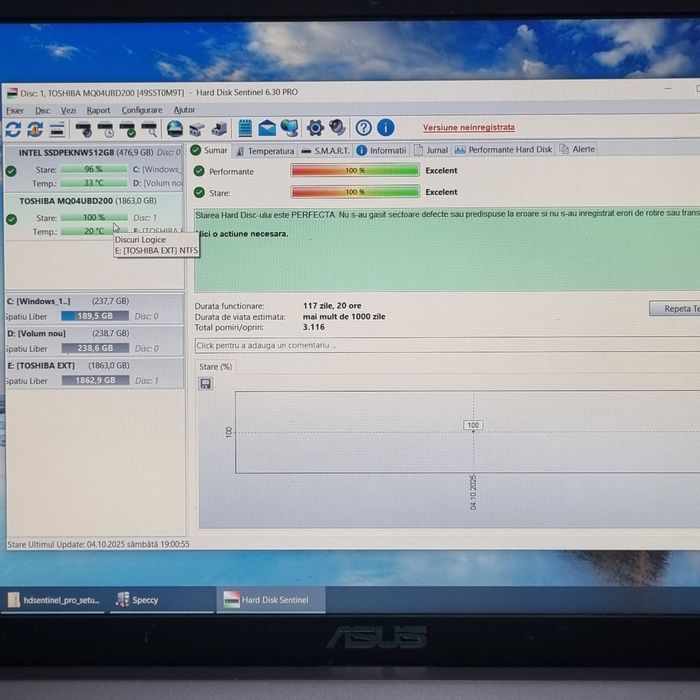Open the Performante Hard Disk tab
This screenshot has width=700, height=700.
(503, 150)
